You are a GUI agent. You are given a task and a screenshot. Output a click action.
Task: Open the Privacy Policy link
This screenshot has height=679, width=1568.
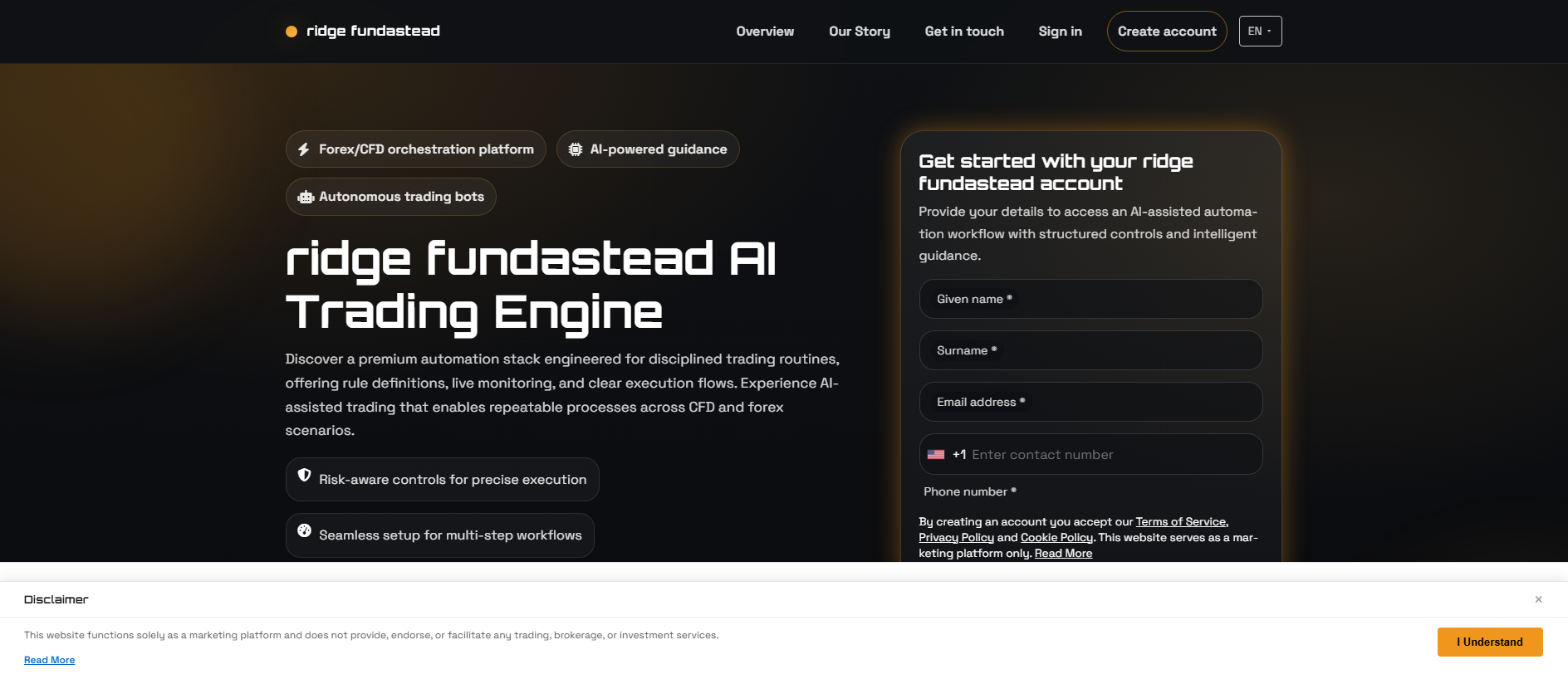[x=956, y=537]
